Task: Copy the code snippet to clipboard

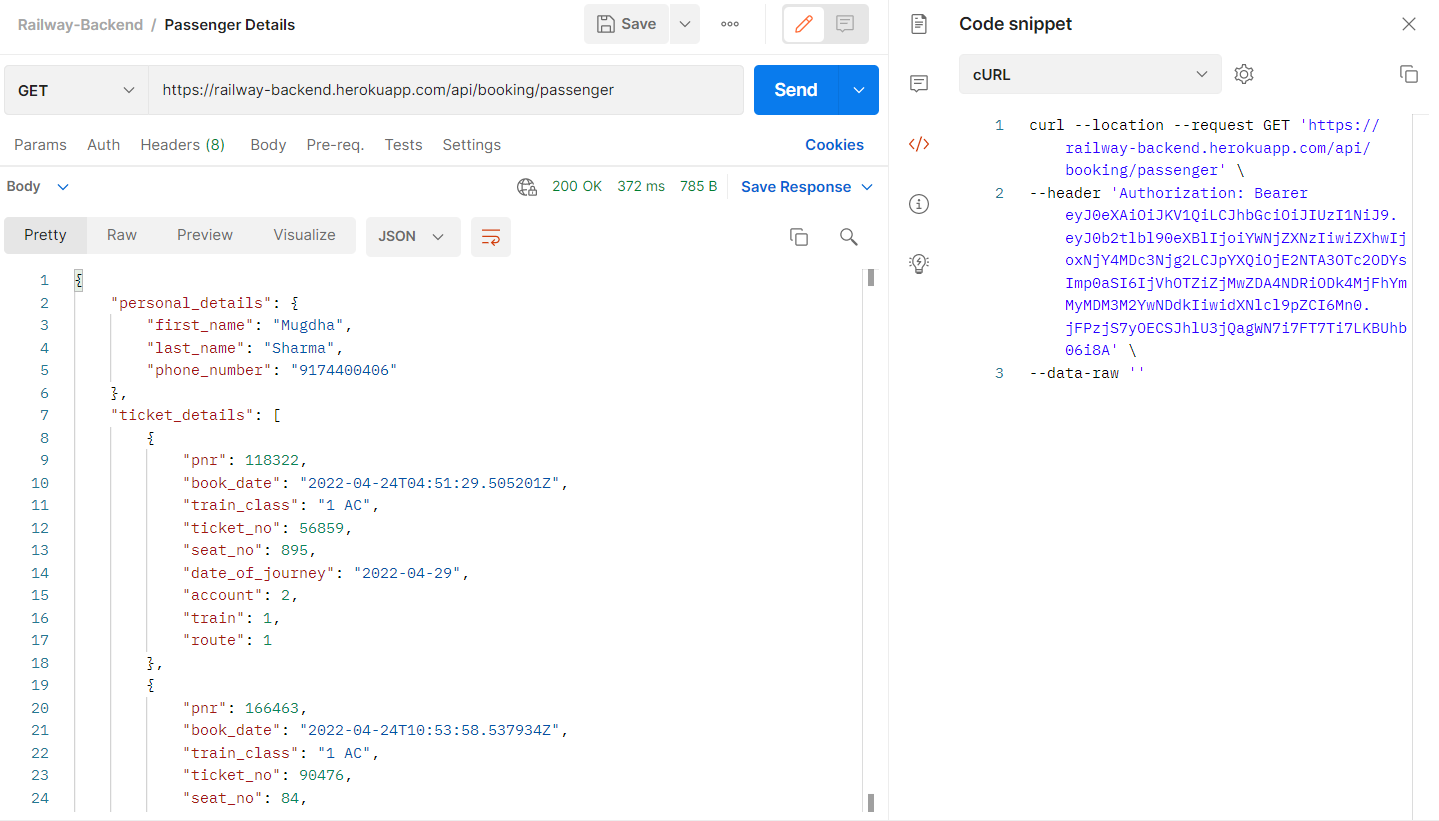Action: [1409, 74]
